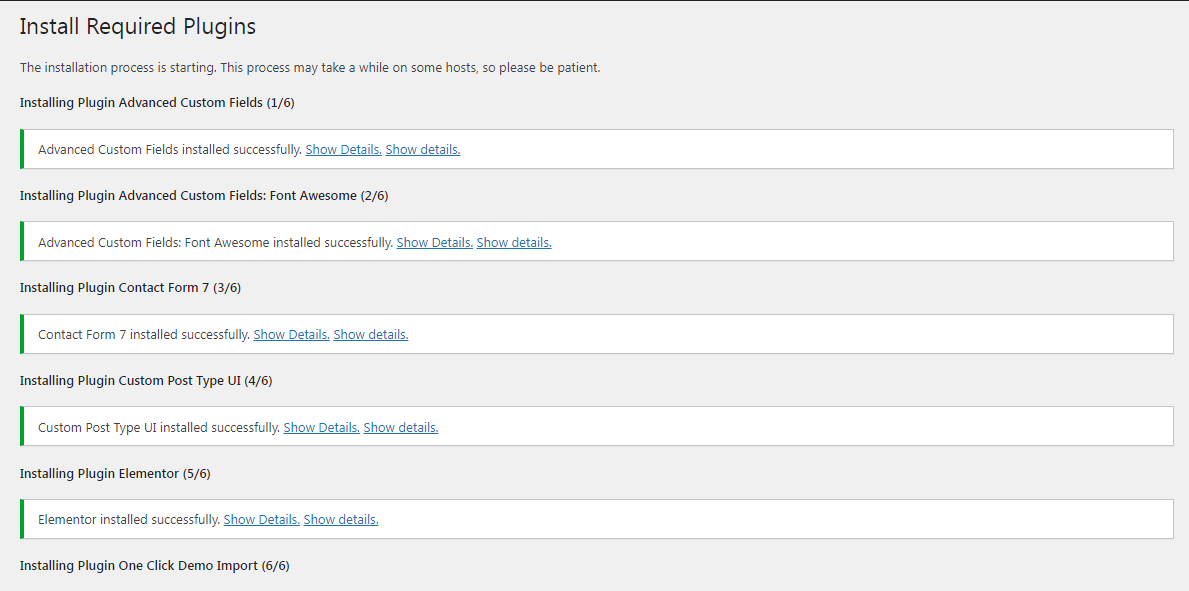
Task: Click lowercase 'Show details.' in Contact Form 7 notice
Action: (x=371, y=335)
